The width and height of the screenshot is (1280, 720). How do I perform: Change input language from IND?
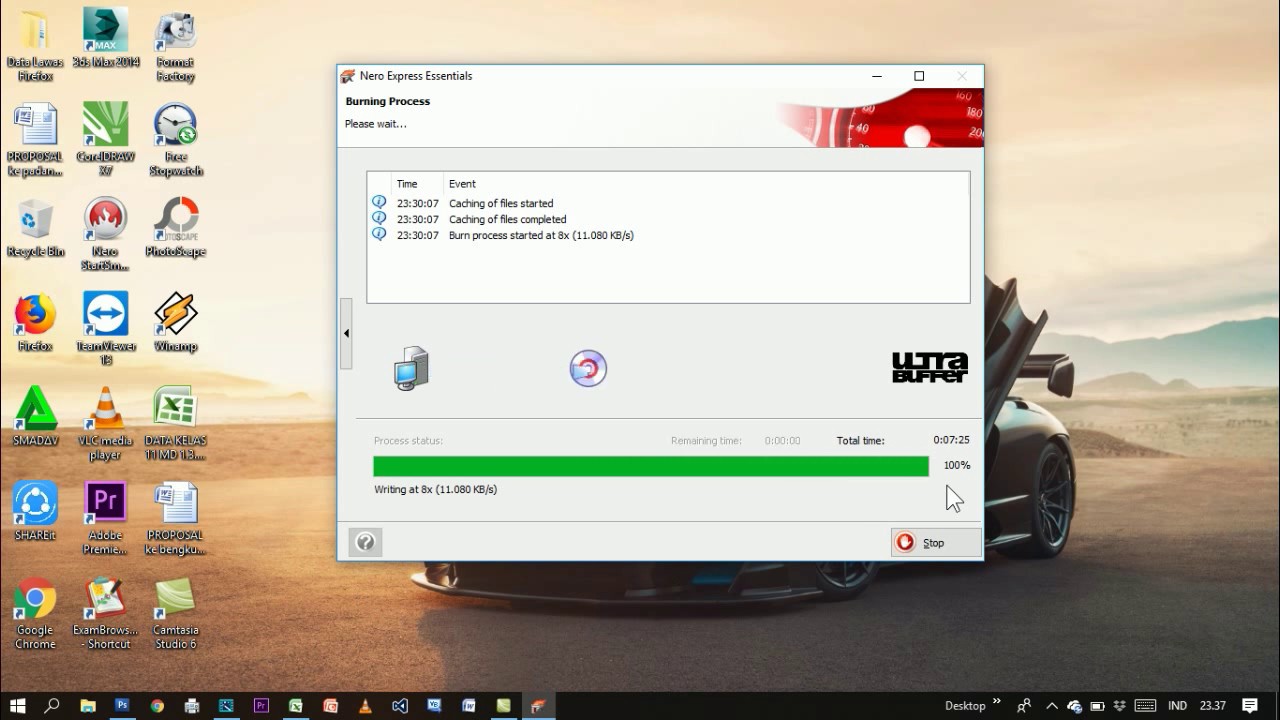pyautogui.click(x=1178, y=705)
